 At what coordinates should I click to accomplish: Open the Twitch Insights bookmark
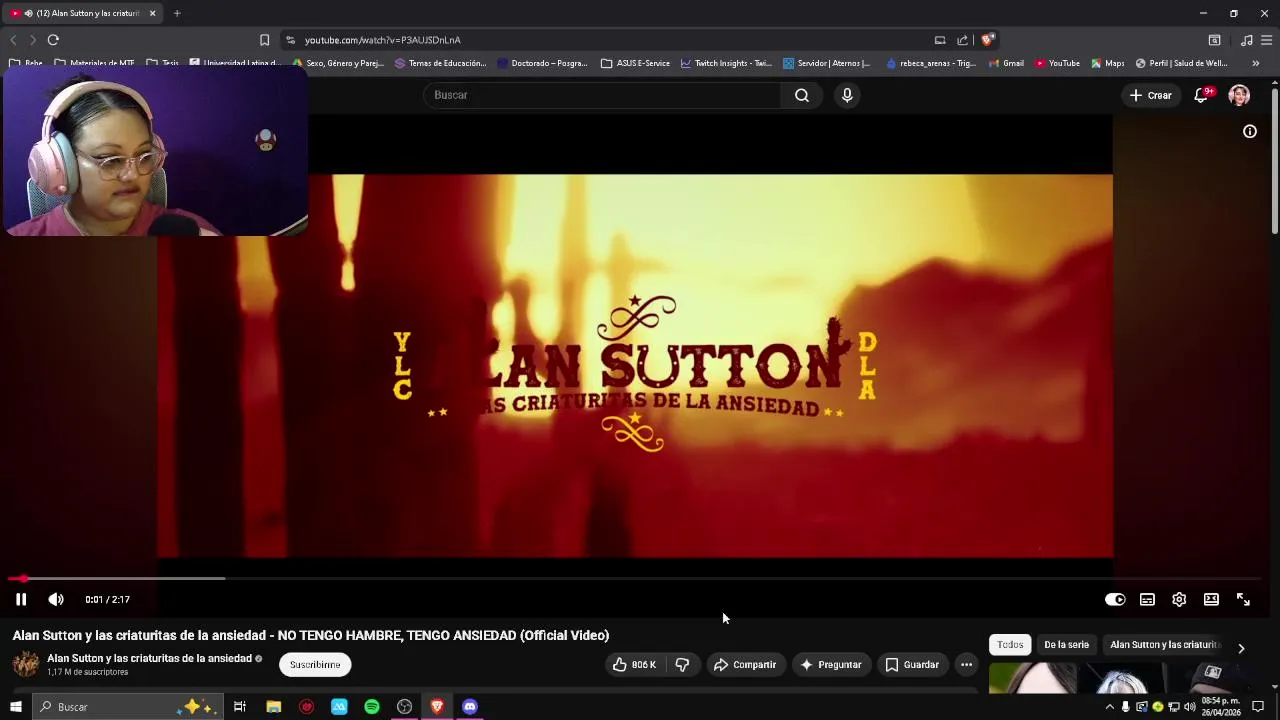[726, 63]
